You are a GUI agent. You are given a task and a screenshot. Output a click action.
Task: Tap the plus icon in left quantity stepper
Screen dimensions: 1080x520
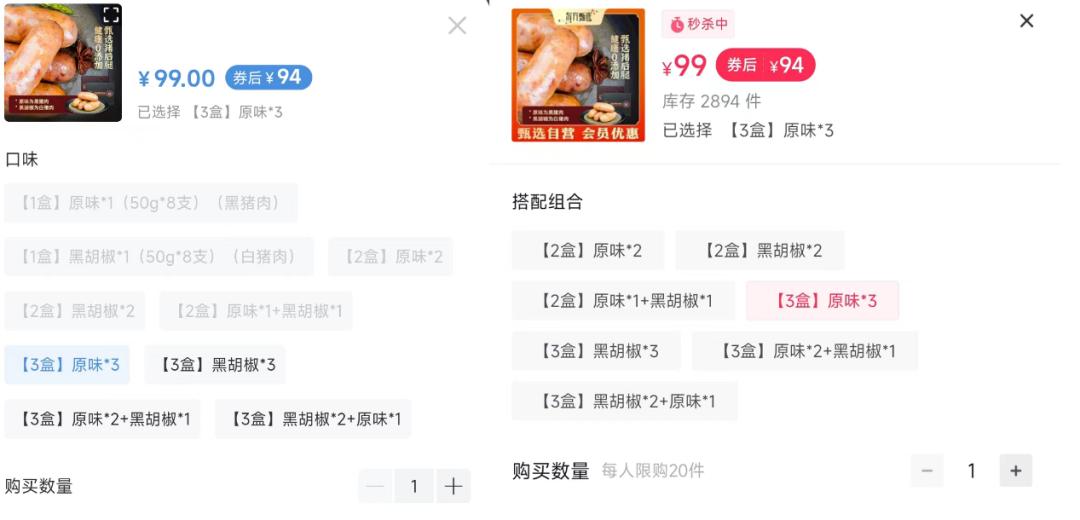click(x=453, y=487)
